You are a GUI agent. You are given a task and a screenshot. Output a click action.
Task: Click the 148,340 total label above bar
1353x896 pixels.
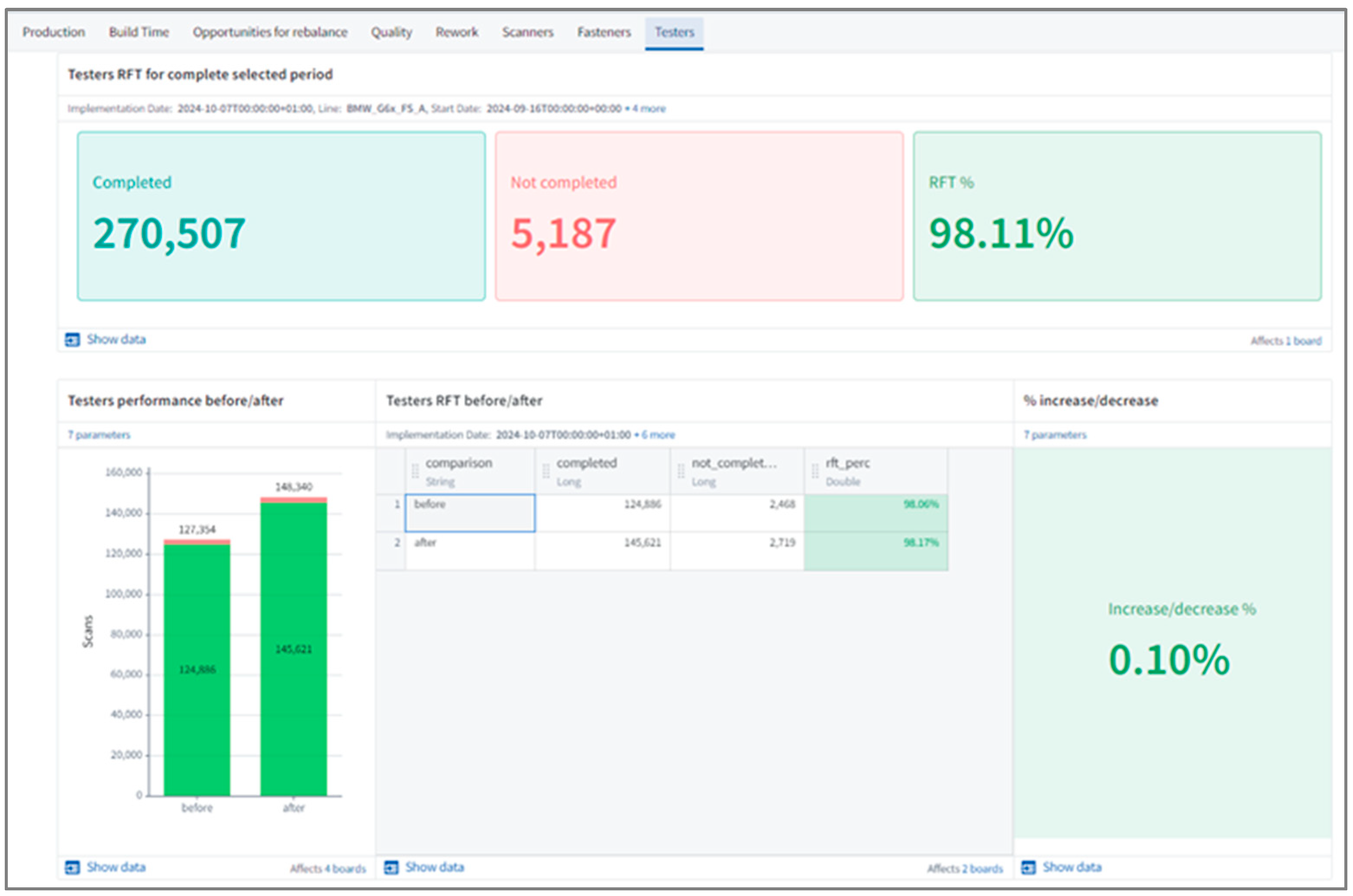(x=294, y=487)
